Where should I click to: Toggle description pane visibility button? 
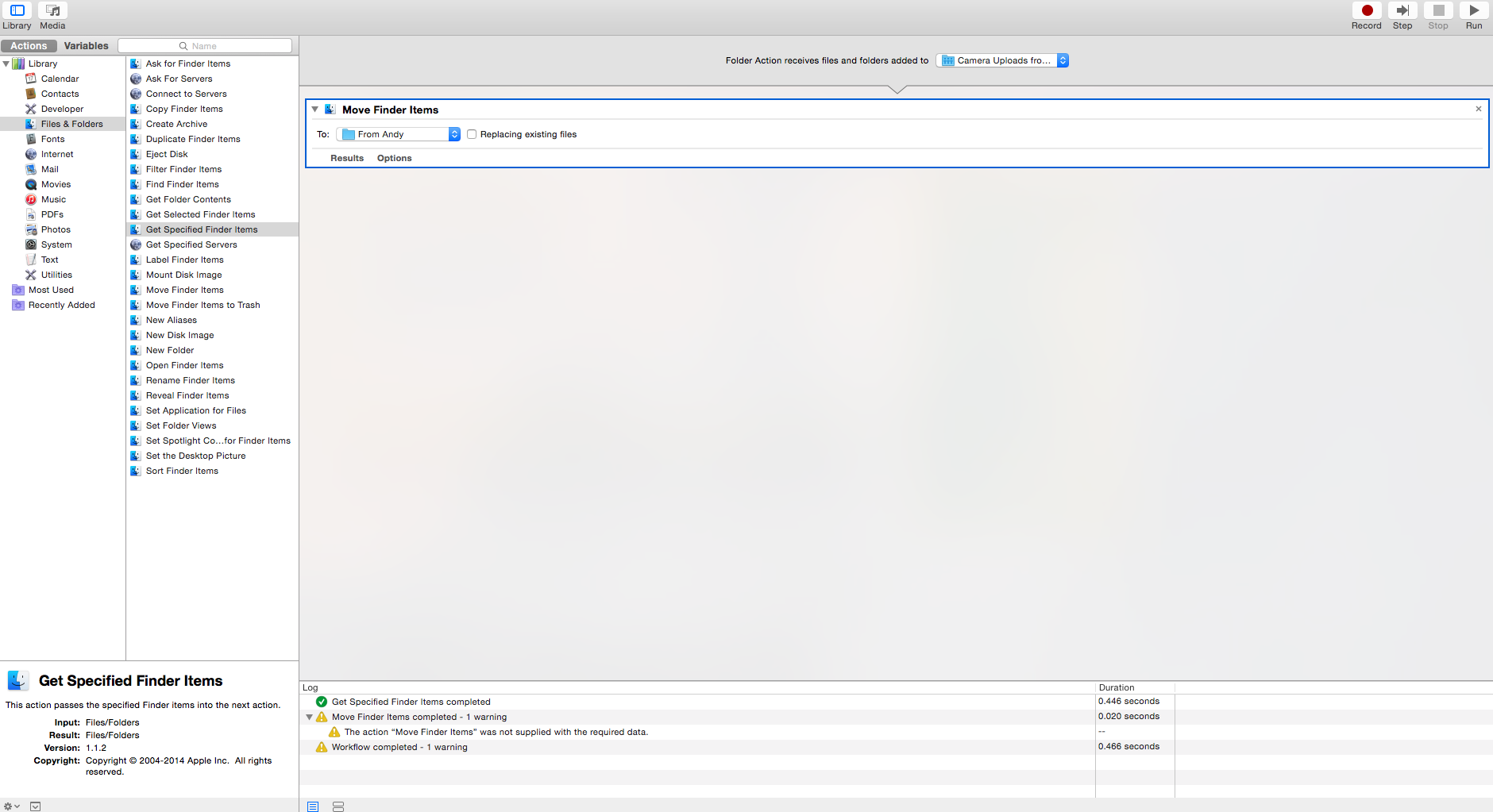pos(36,806)
